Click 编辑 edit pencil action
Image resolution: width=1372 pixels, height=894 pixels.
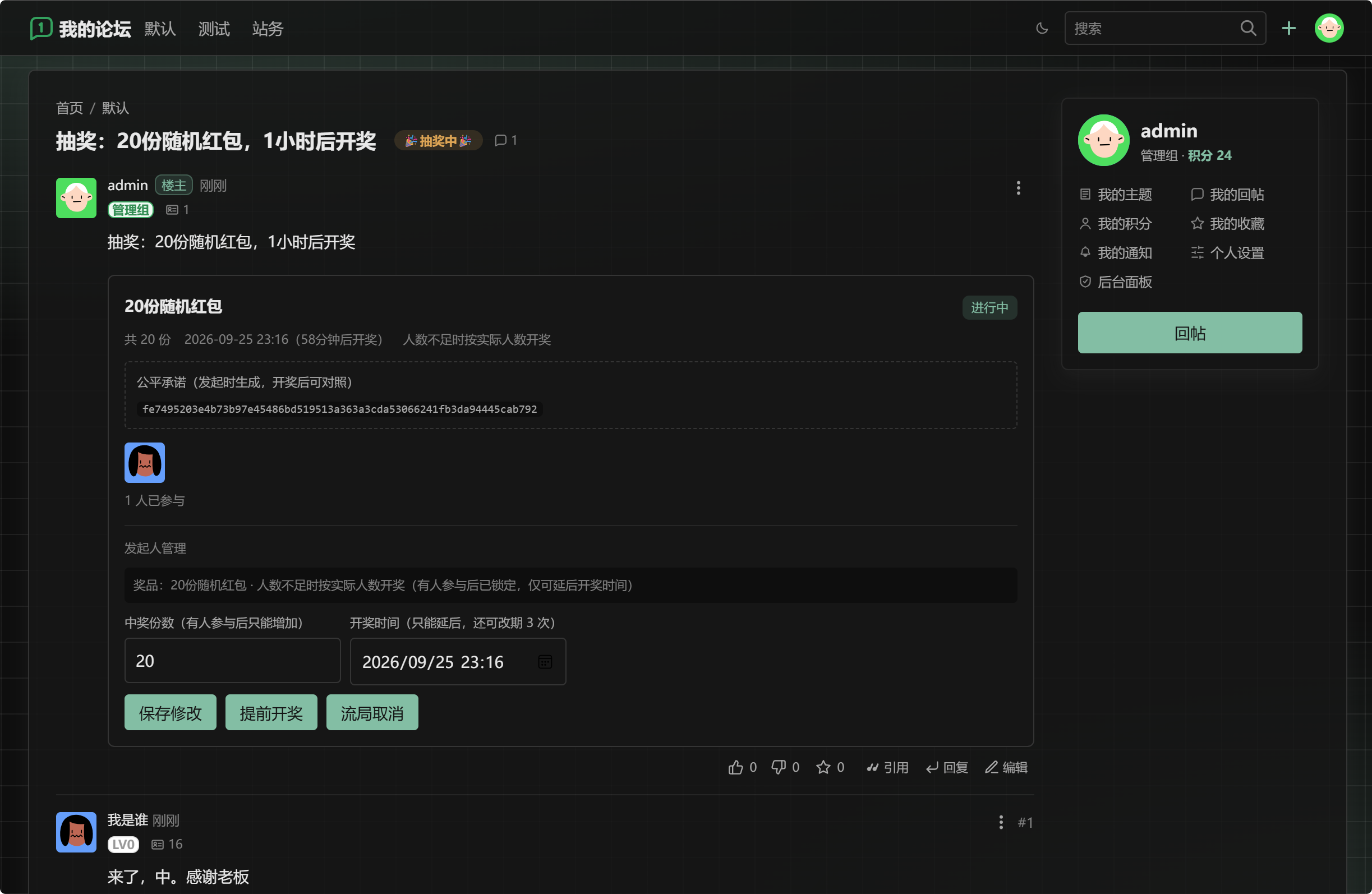point(1006,767)
